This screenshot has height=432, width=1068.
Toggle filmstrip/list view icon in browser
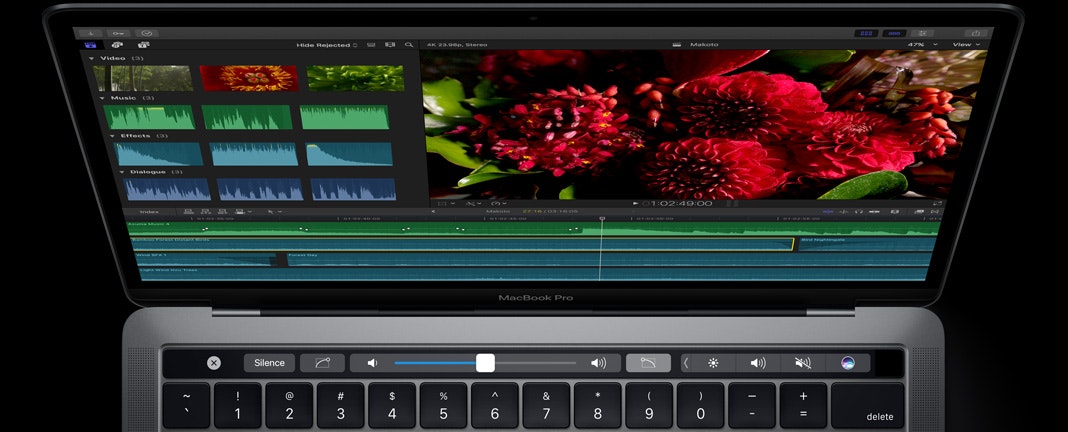pyautogui.click(x=390, y=45)
